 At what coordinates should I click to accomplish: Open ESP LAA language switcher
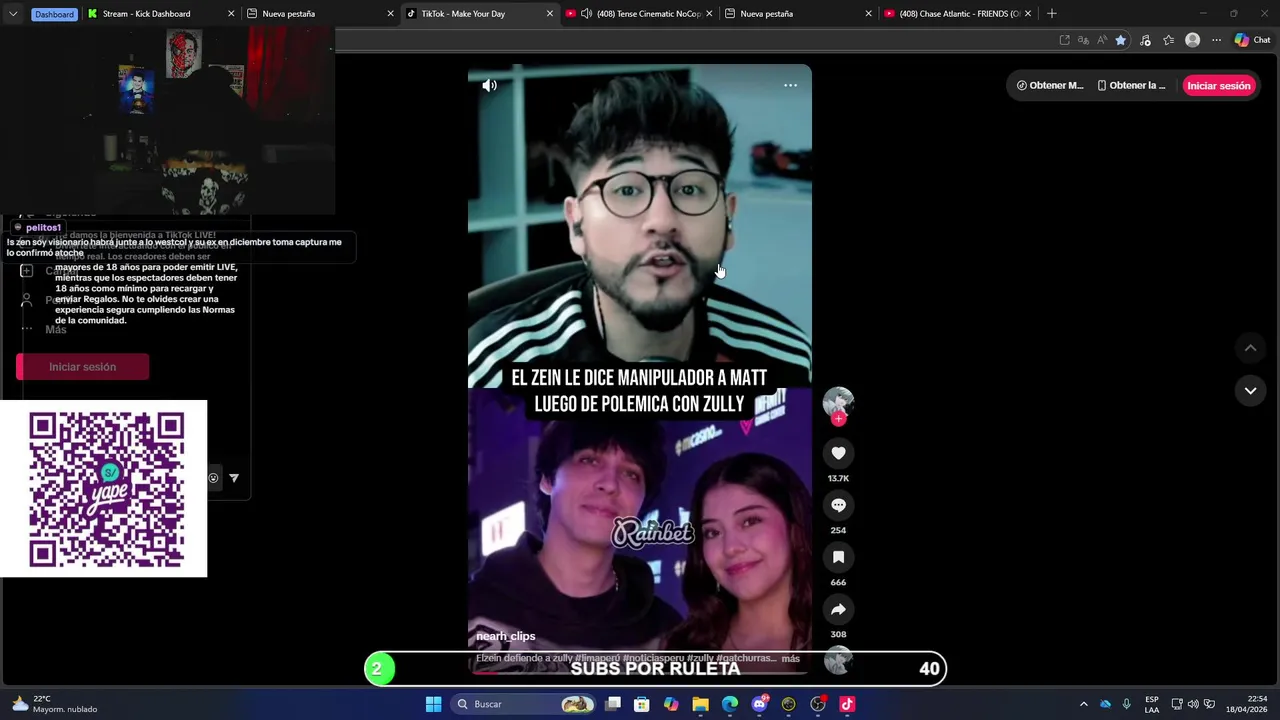click(x=1152, y=704)
